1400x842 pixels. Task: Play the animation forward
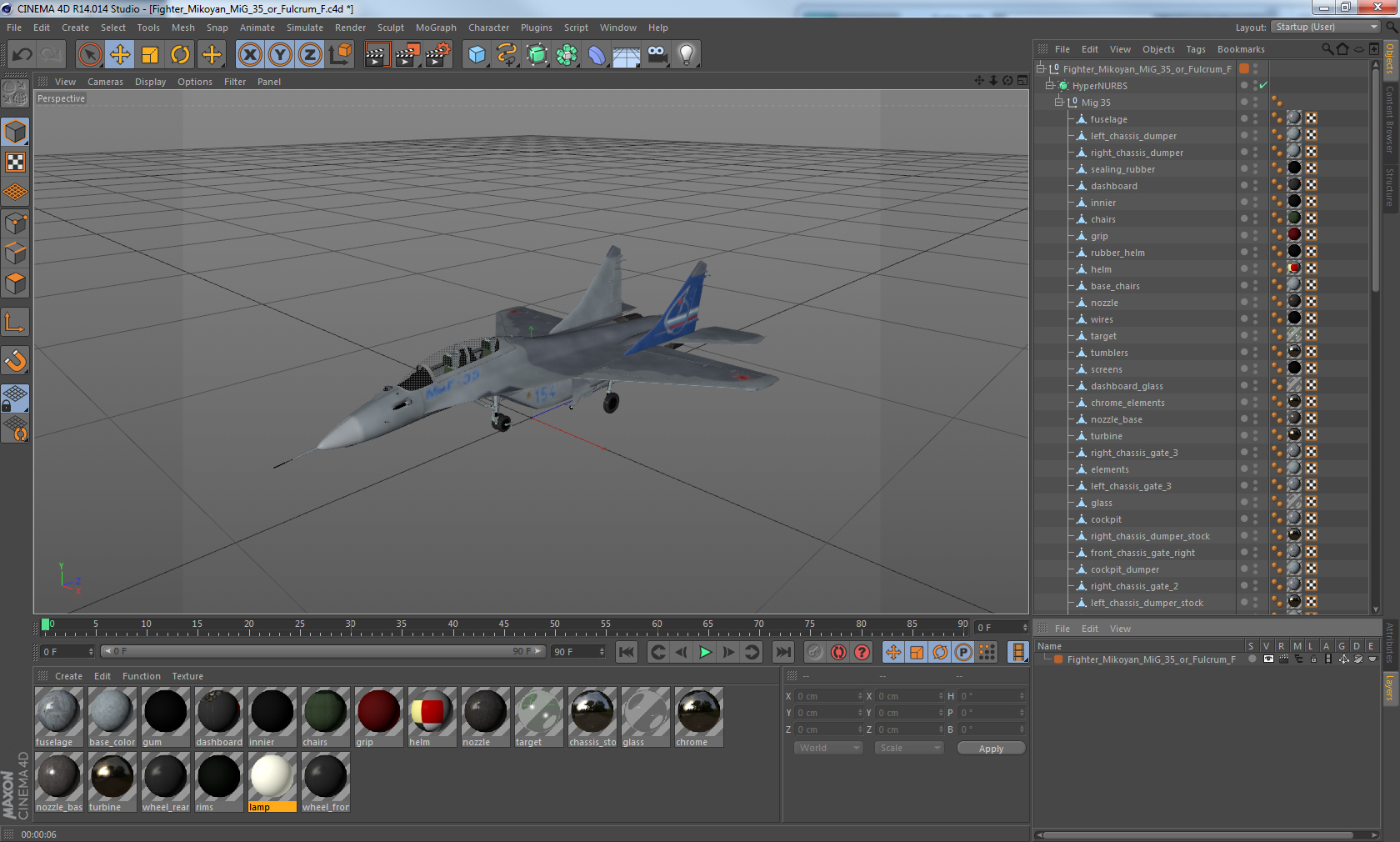pos(705,652)
